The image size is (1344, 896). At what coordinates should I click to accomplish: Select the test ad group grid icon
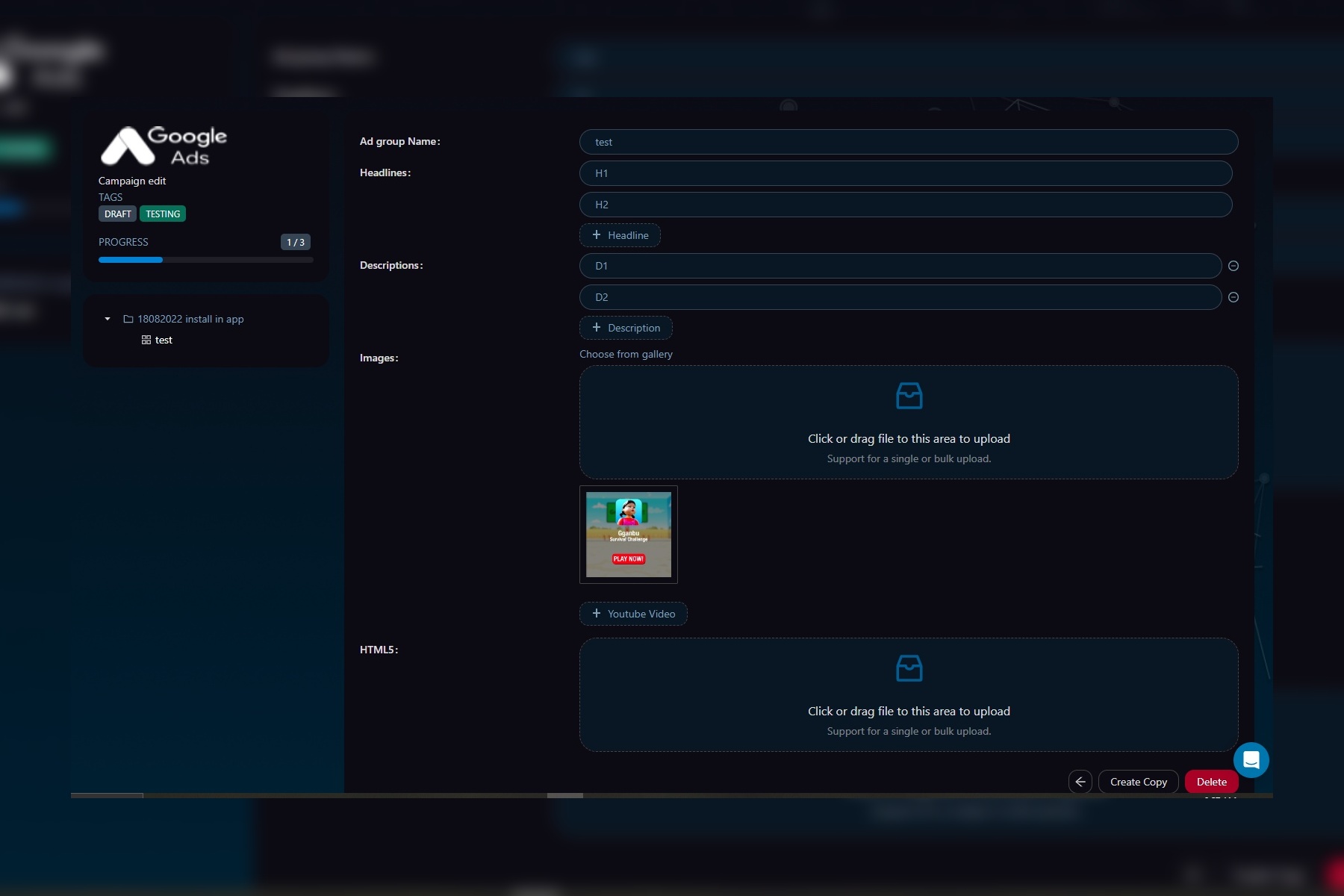click(x=146, y=340)
